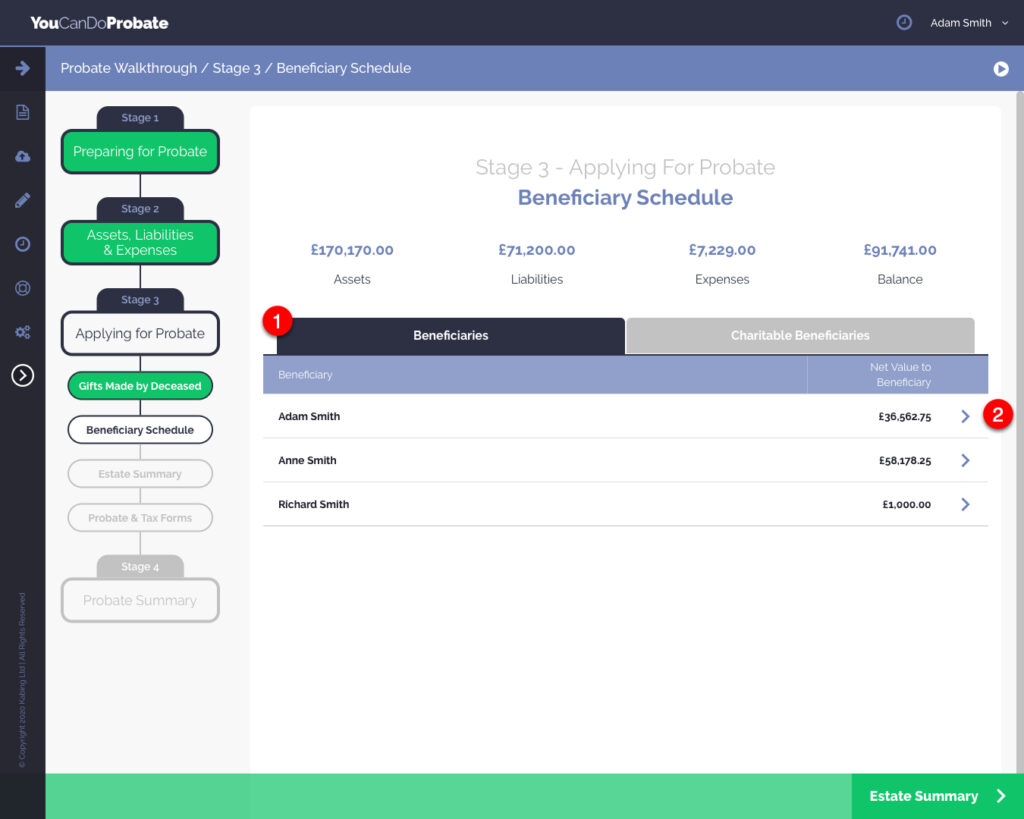Image resolution: width=1024 pixels, height=819 pixels.
Task: Open the Adam Smith user dropdown
Action: tap(968, 23)
